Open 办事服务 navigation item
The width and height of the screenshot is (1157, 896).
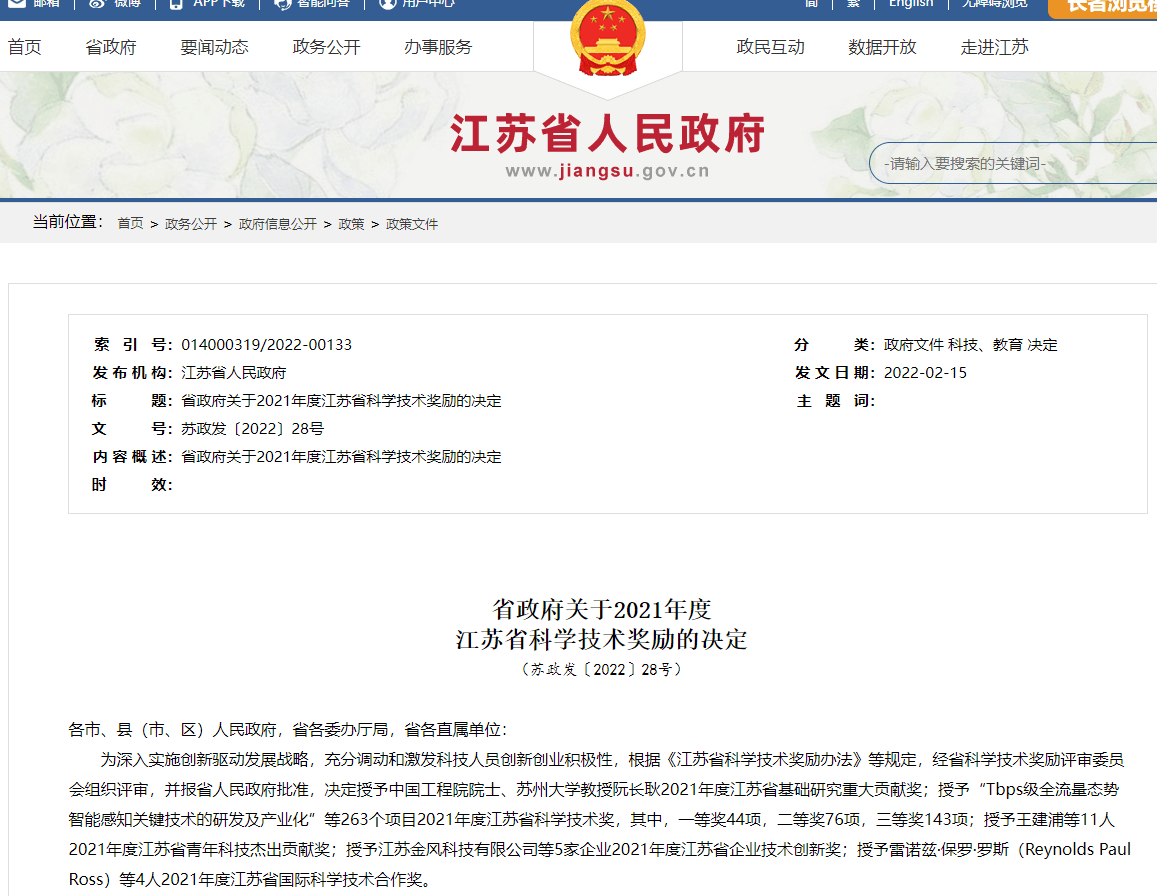(x=438, y=47)
